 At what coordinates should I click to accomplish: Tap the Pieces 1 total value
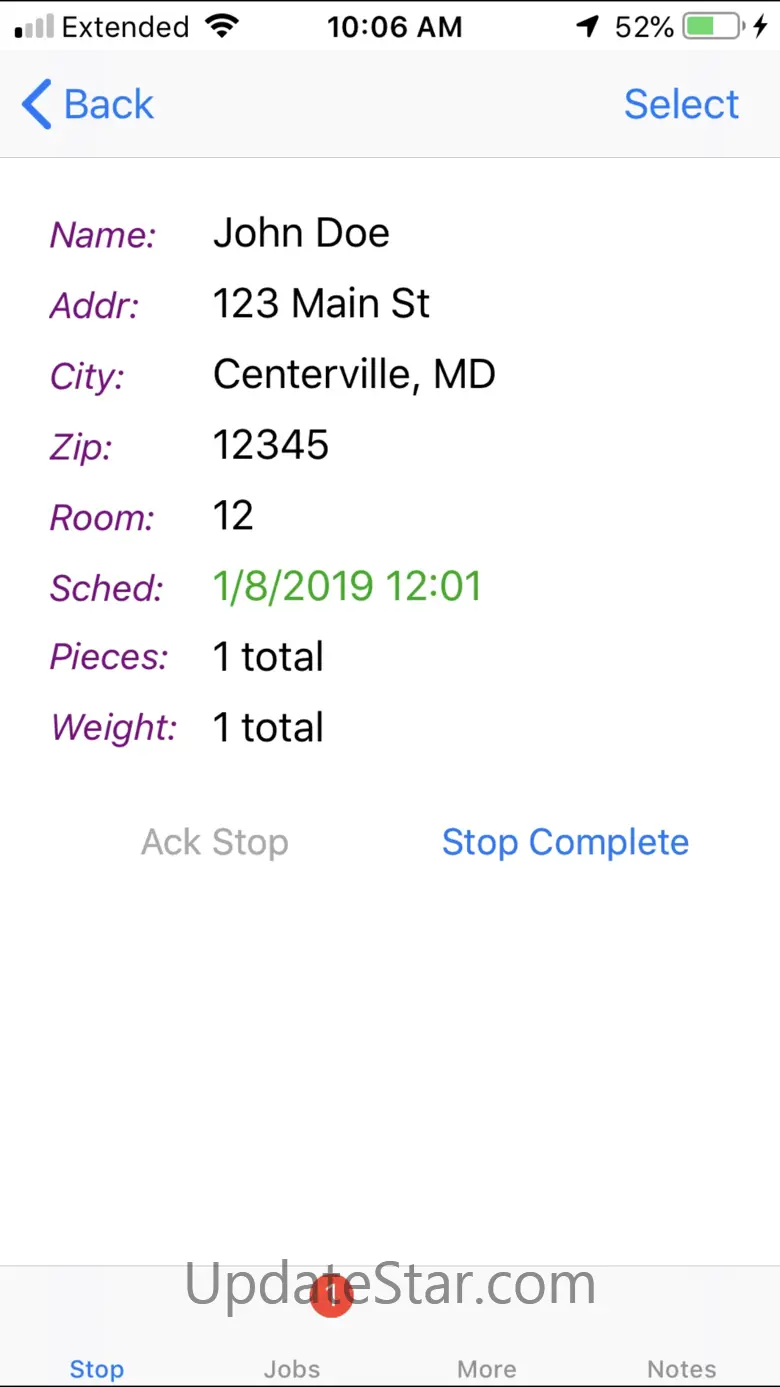[268, 657]
